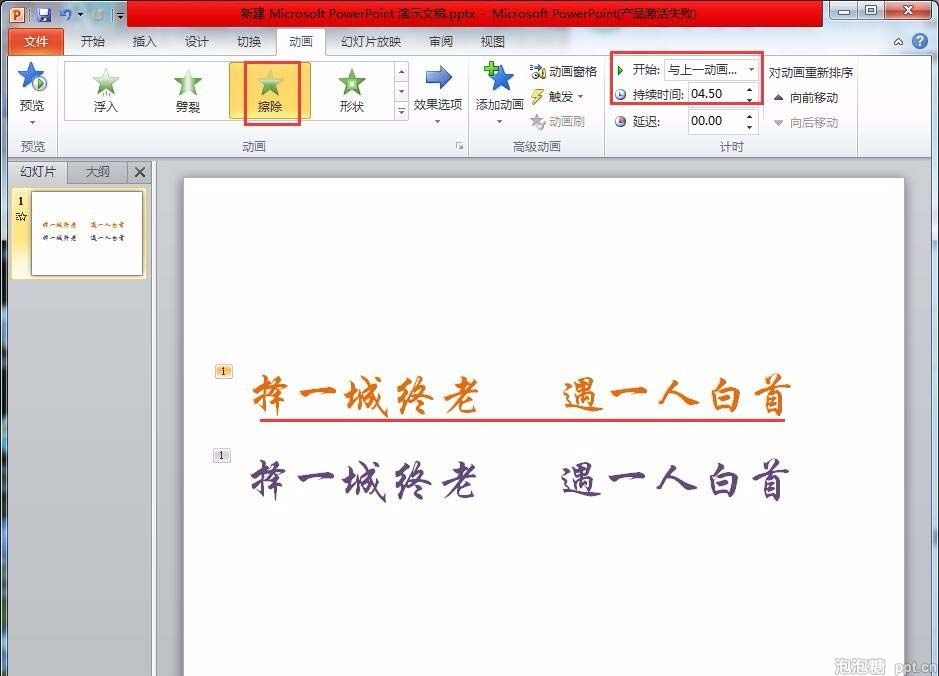Switch to the Slide Show ribbon tab
This screenshot has height=676, width=939.
pyautogui.click(x=370, y=42)
